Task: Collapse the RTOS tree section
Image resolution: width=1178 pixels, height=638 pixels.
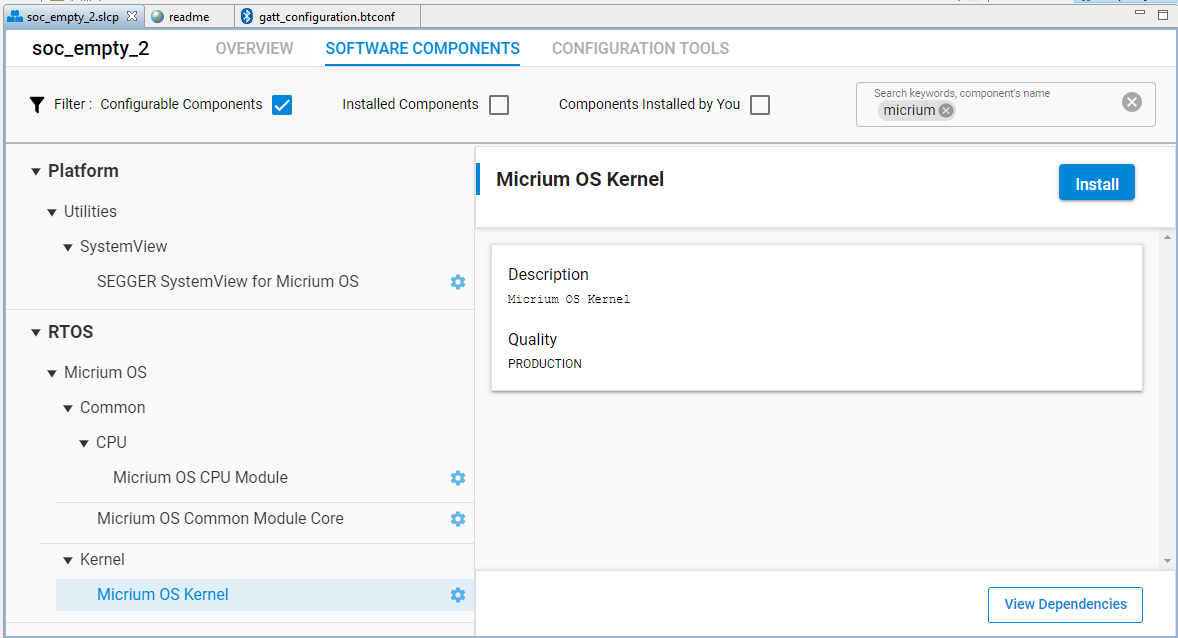Action: click(36, 331)
